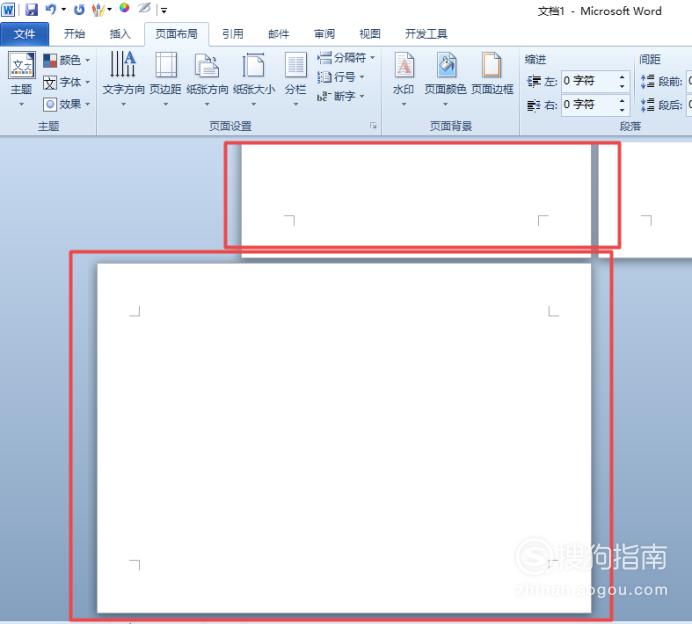This screenshot has height=624, width=692.
Task: Decrease the right indent with stepper down arrow
Action: tap(622, 109)
